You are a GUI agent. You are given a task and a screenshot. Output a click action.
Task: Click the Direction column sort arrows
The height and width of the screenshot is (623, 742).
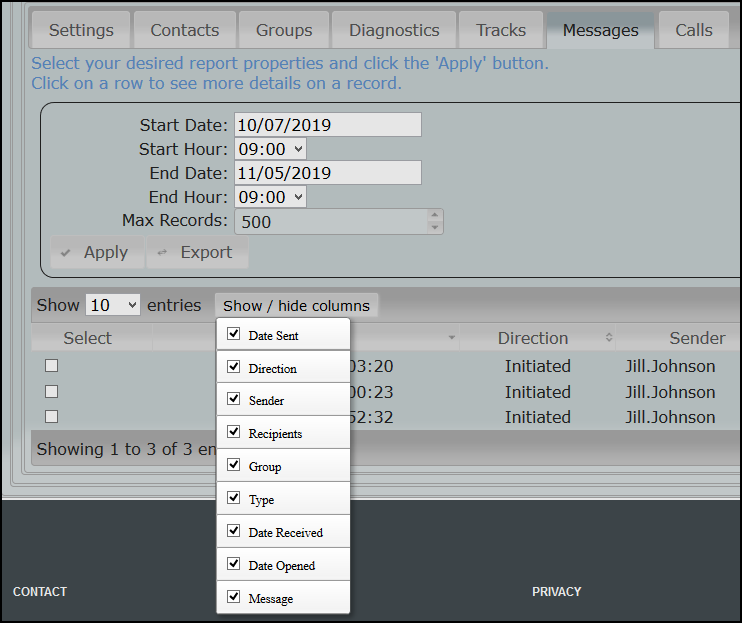[609, 338]
